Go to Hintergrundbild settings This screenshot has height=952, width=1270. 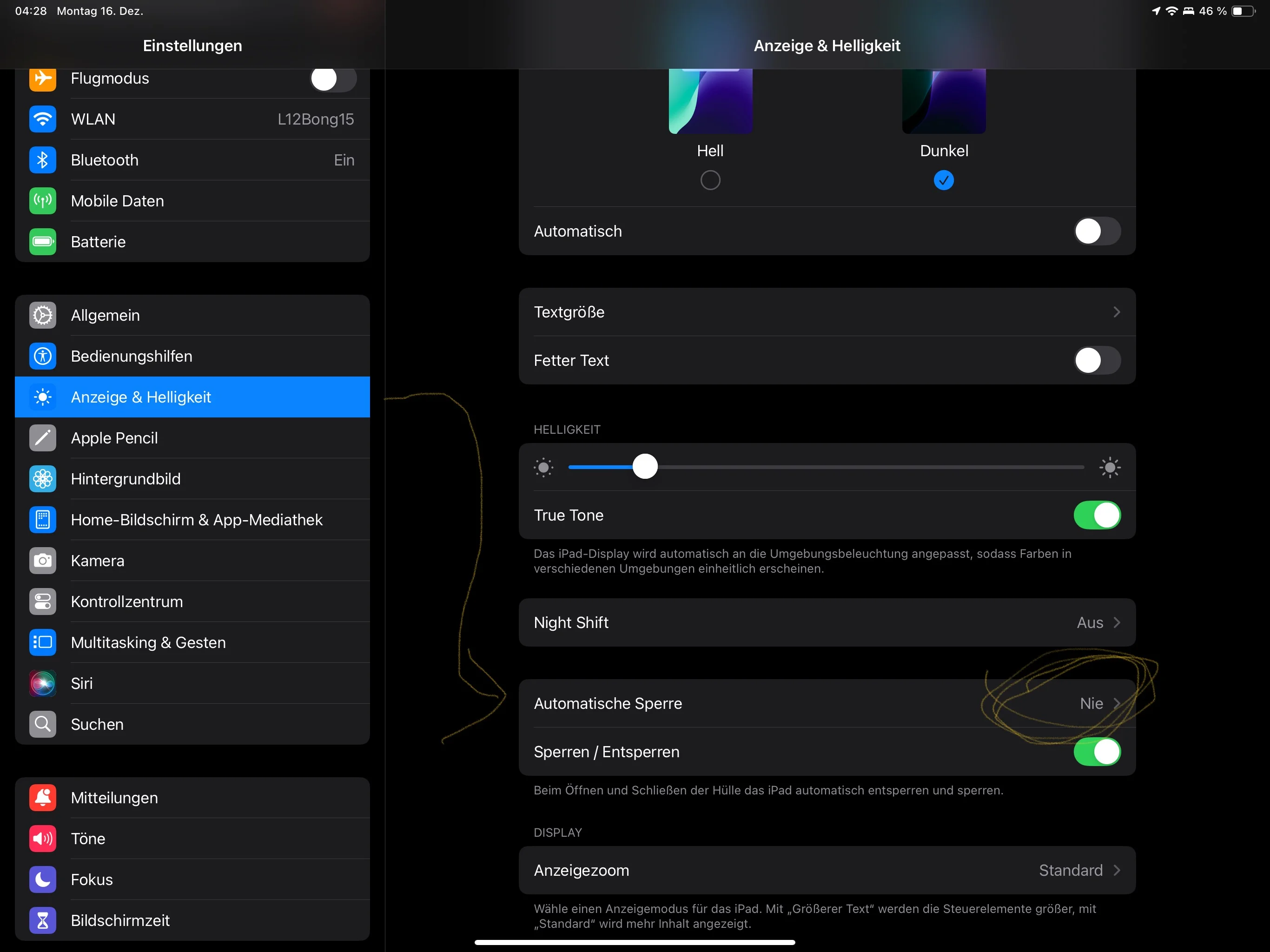click(x=192, y=479)
